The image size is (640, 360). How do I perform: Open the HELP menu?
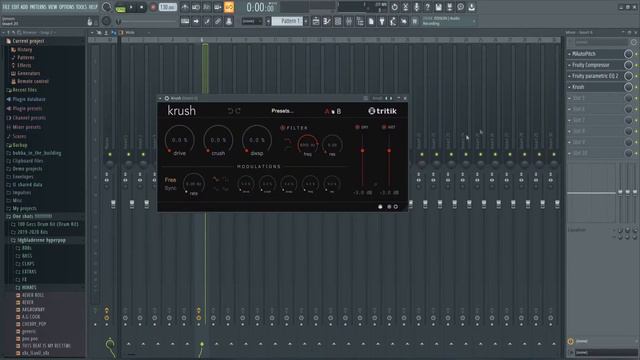point(93,7)
